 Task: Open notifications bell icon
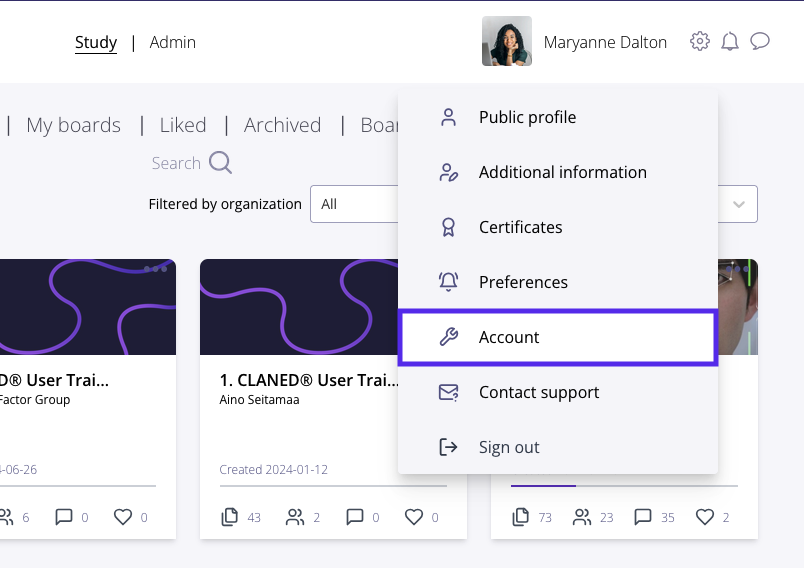click(x=730, y=41)
